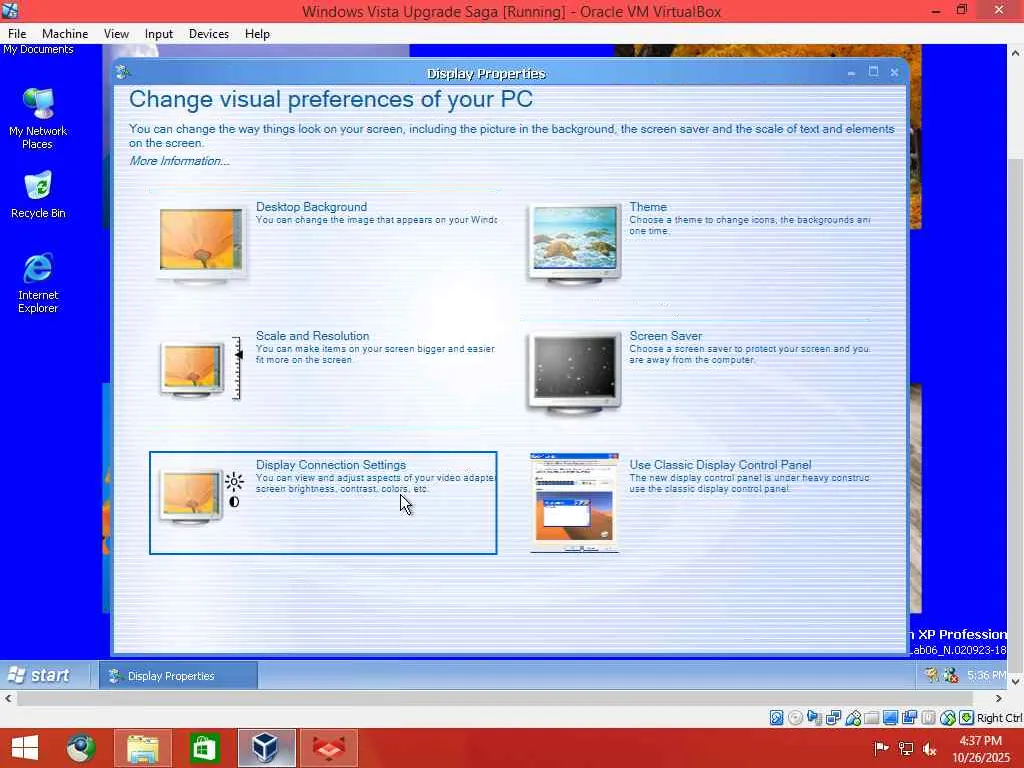Click the vertical scrollbar down arrow
This screenshot has height=768, width=1024.
point(1016,681)
